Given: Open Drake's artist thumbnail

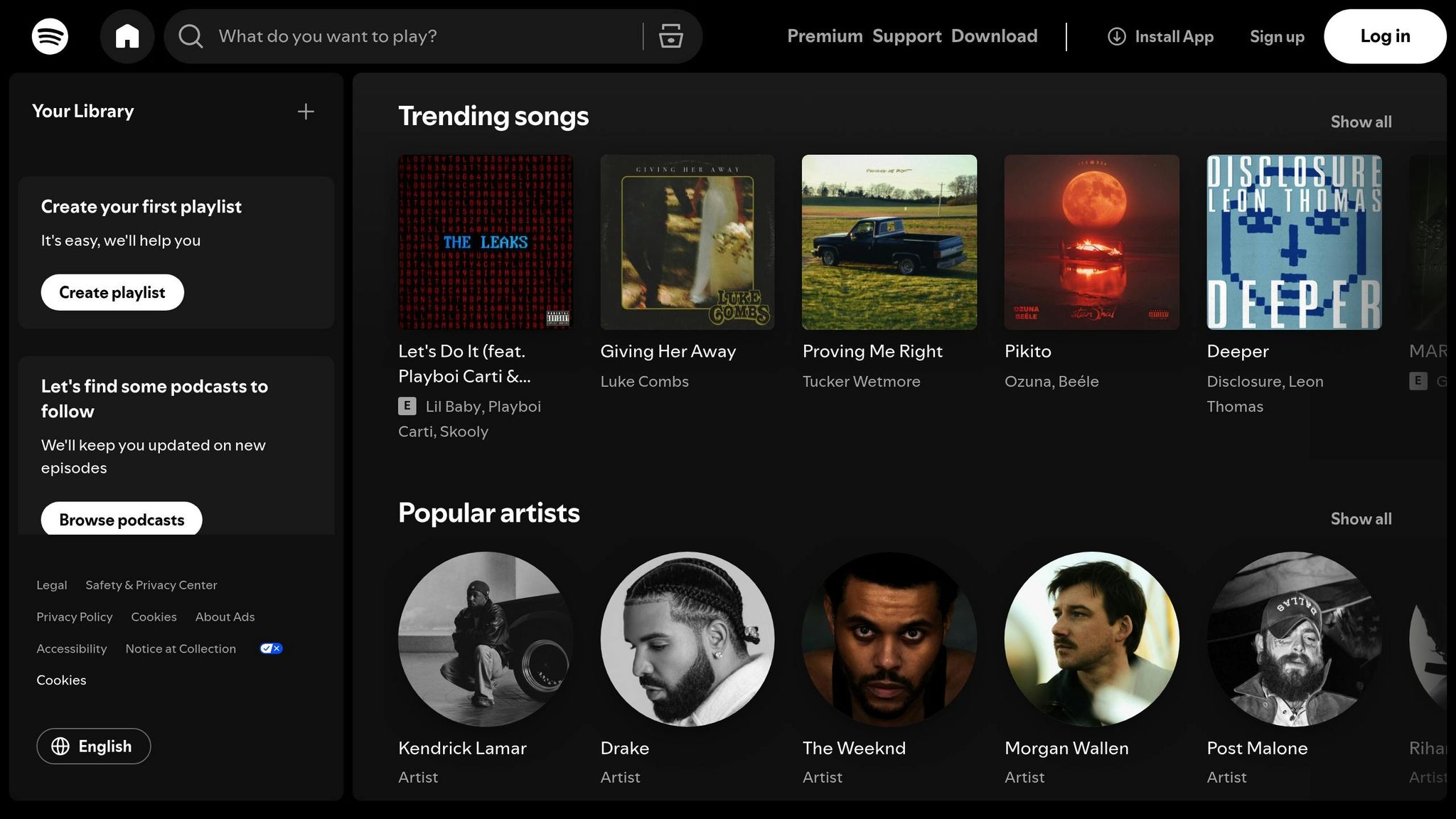Looking at the screenshot, I should [687, 636].
